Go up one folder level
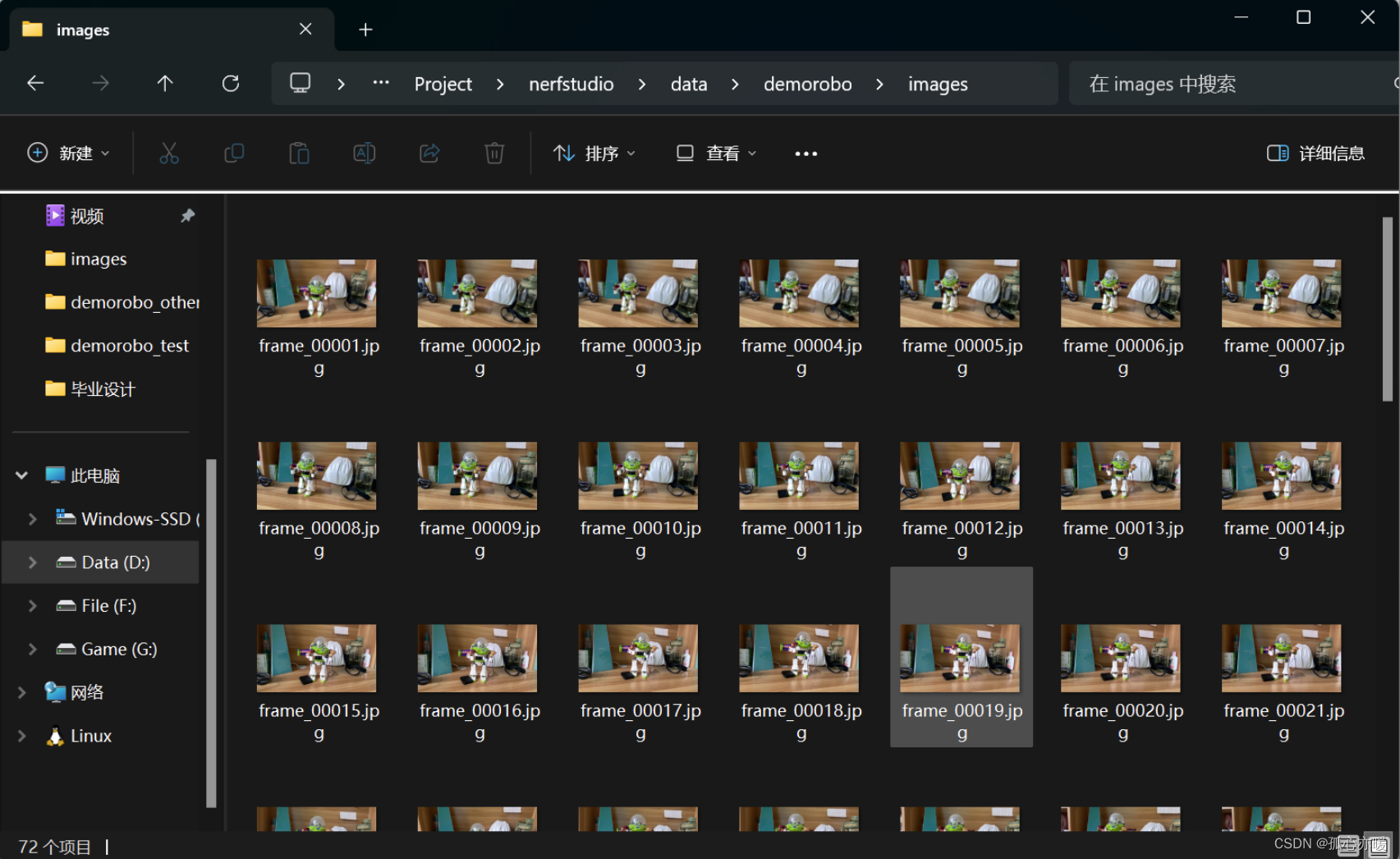This screenshot has height=859, width=1400. [165, 83]
